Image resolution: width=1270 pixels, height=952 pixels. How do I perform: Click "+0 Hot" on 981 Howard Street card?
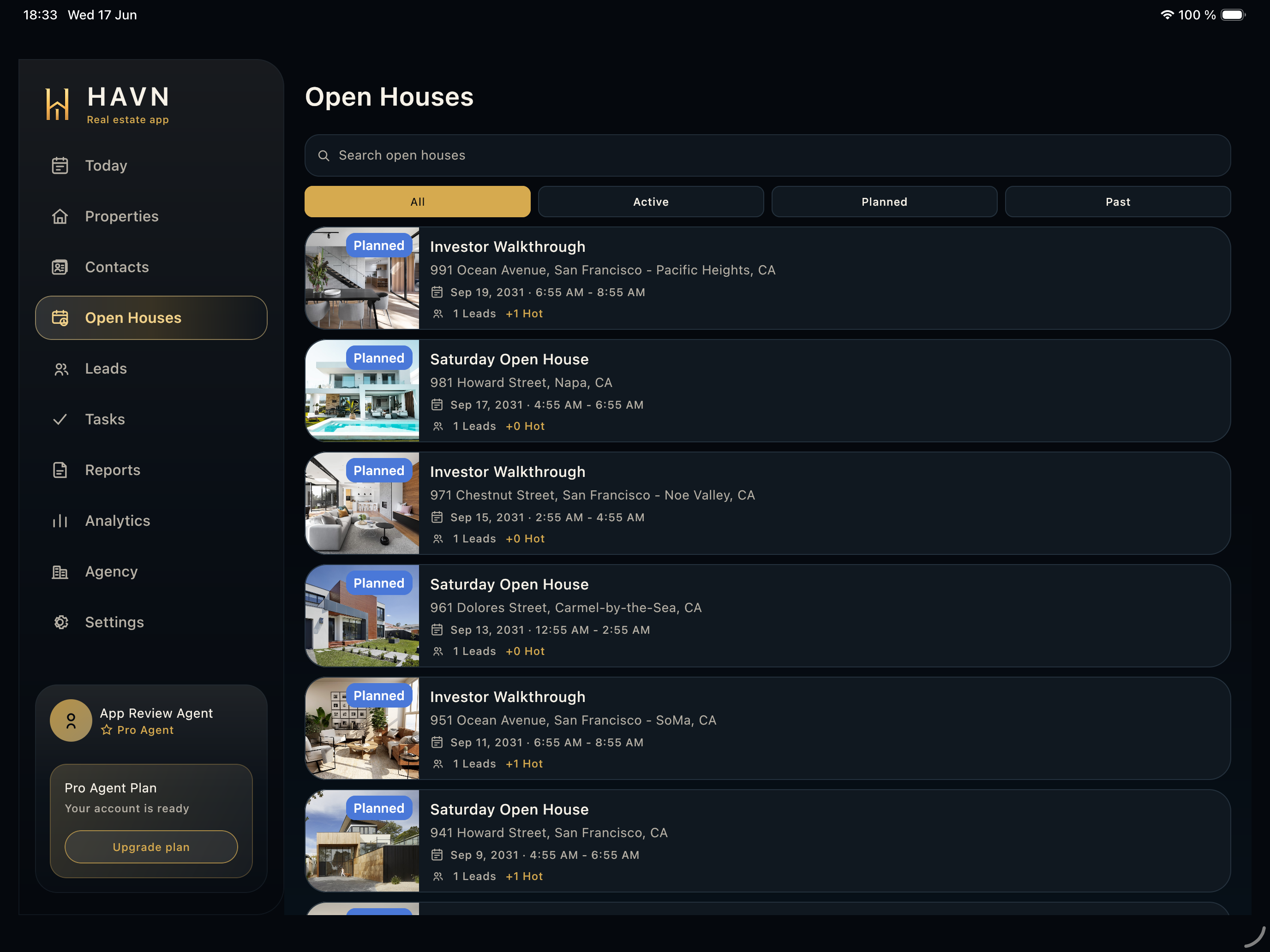525,426
